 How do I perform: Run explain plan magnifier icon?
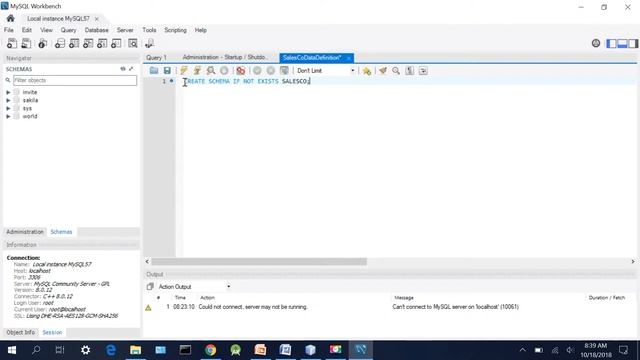[x=211, y=71]
